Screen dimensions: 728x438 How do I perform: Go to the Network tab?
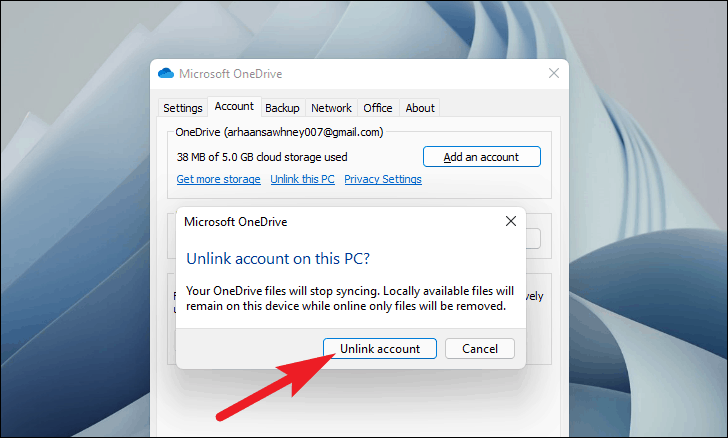tap(331, 108)
